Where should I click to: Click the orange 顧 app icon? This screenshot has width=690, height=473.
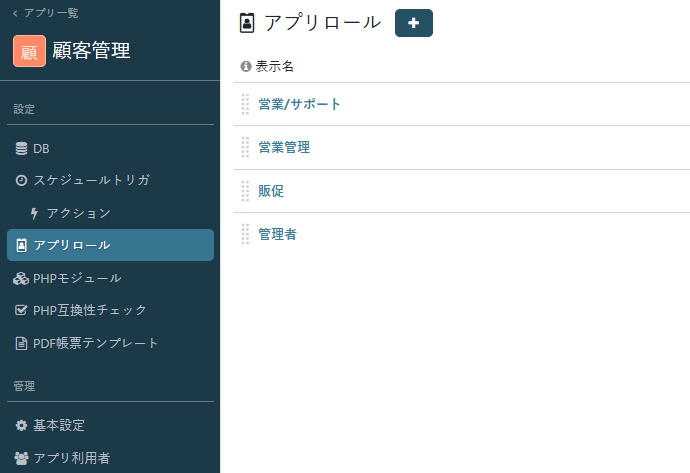(x=29, y=51)
